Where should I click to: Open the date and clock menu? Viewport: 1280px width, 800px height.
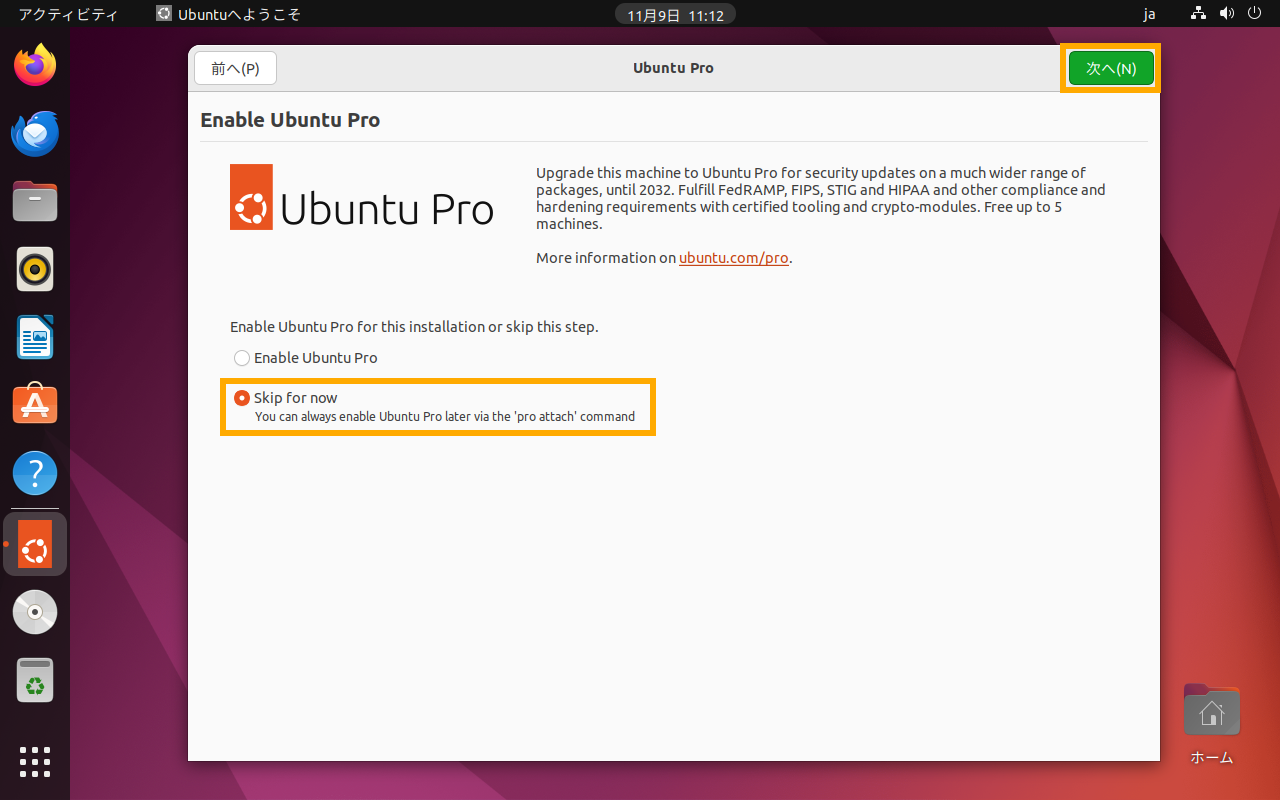[x=675, y=14]
